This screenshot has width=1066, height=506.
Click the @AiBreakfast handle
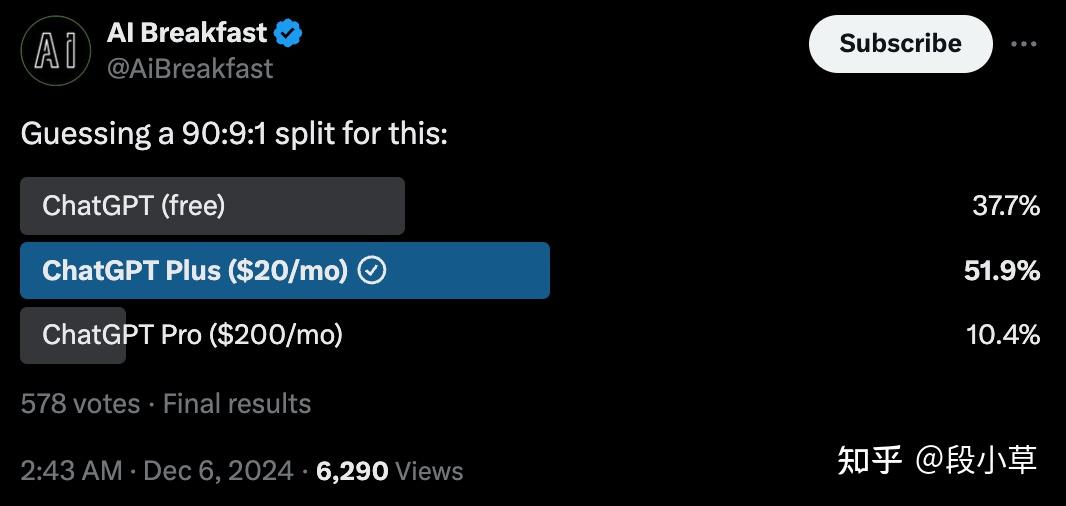190,68
